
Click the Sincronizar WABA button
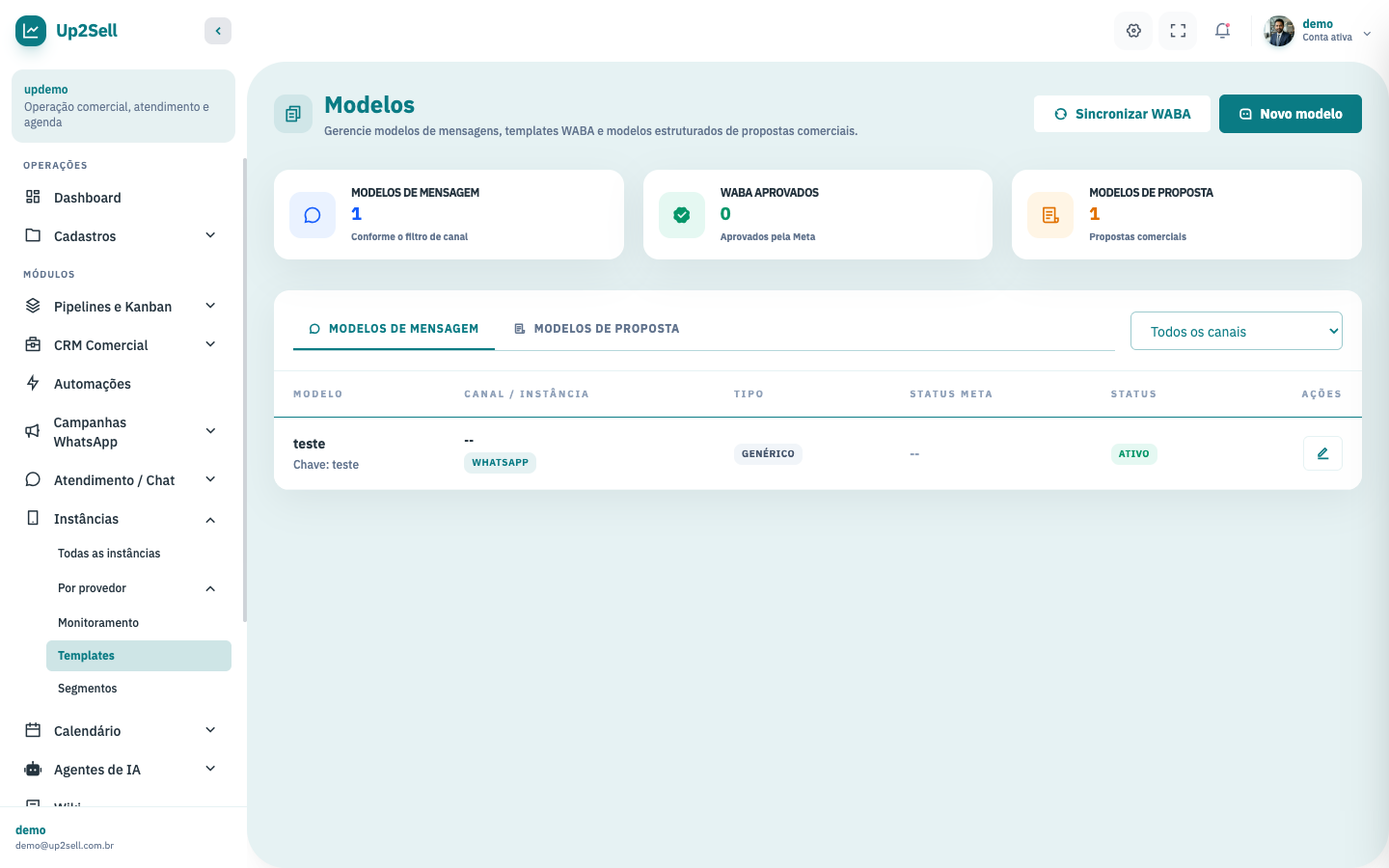coord(1123,114)
